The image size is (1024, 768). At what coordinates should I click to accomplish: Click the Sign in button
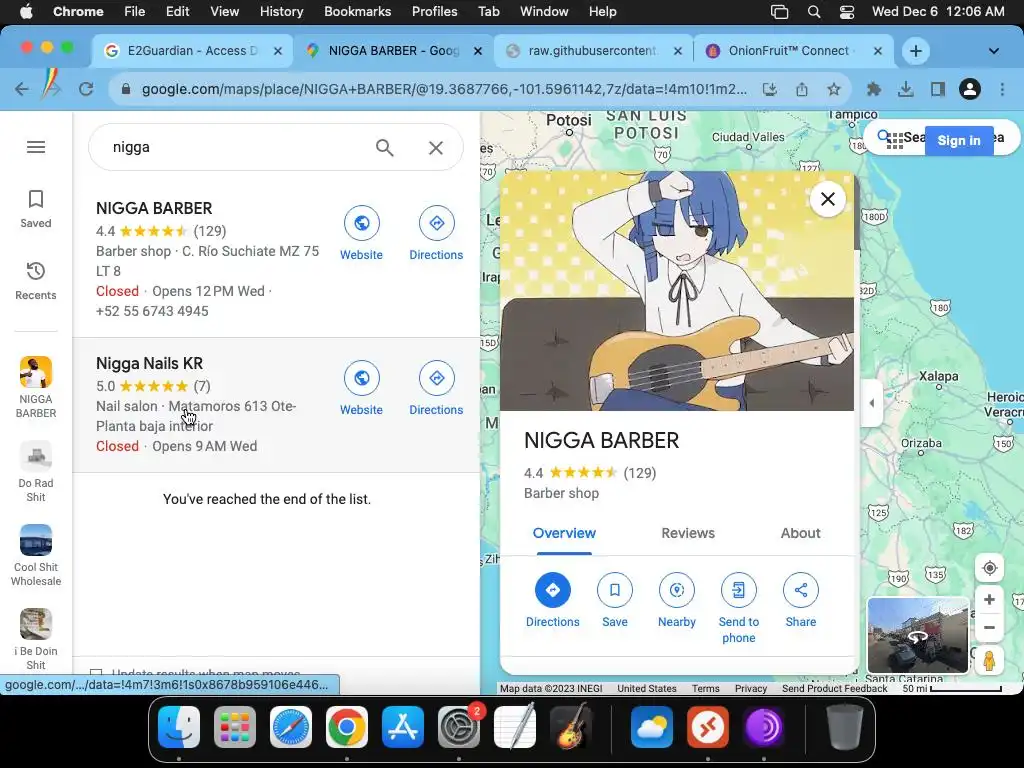[x=959, y=140]
